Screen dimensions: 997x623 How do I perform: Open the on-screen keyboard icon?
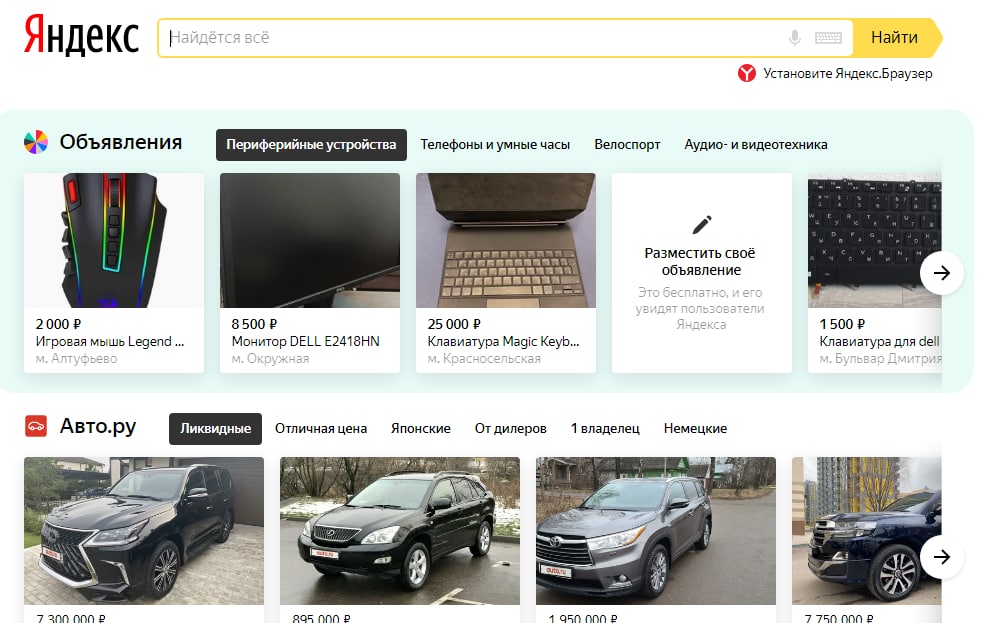[x=828, y=38]
